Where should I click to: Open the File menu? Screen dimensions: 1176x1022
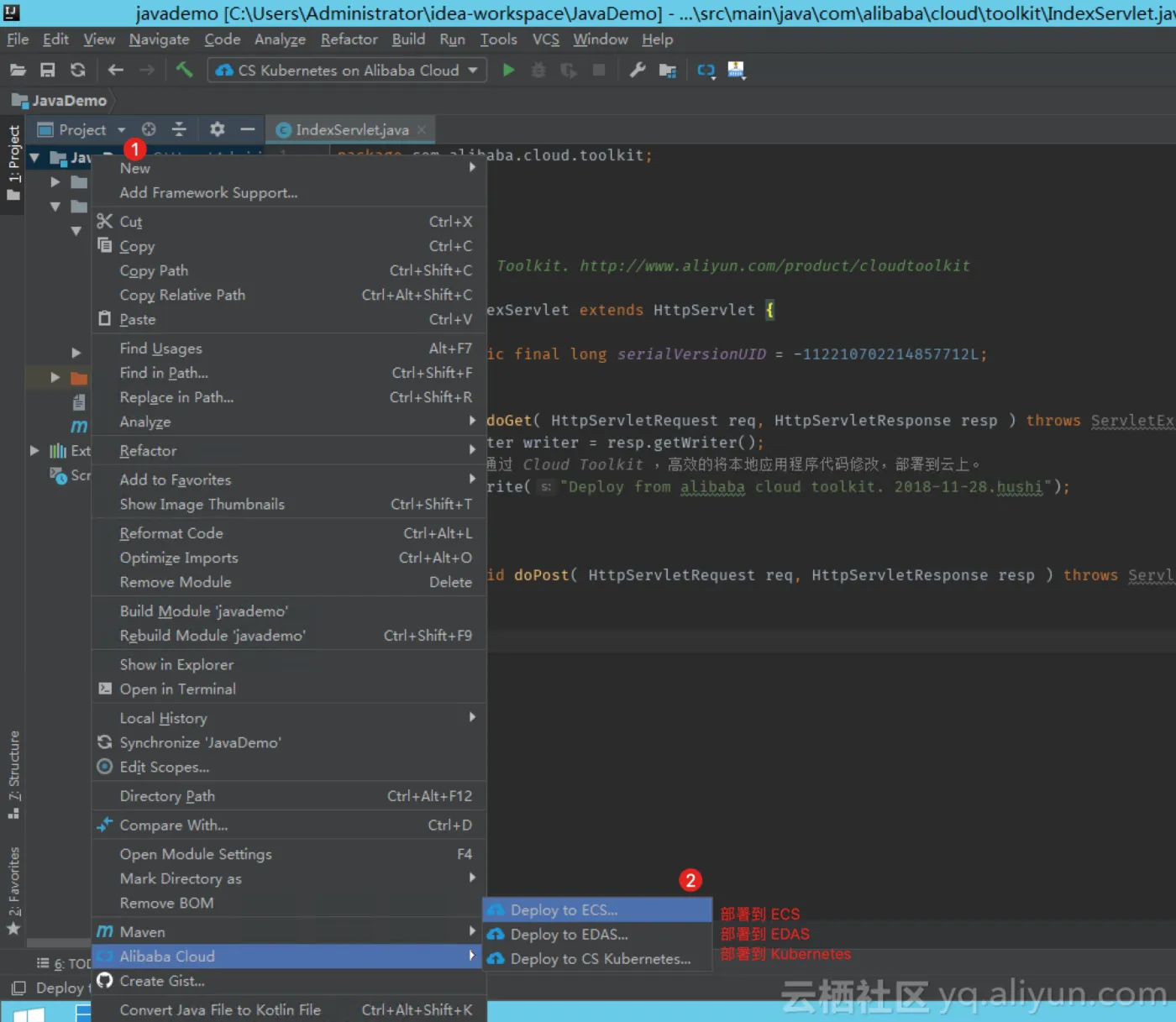point(18,39)
